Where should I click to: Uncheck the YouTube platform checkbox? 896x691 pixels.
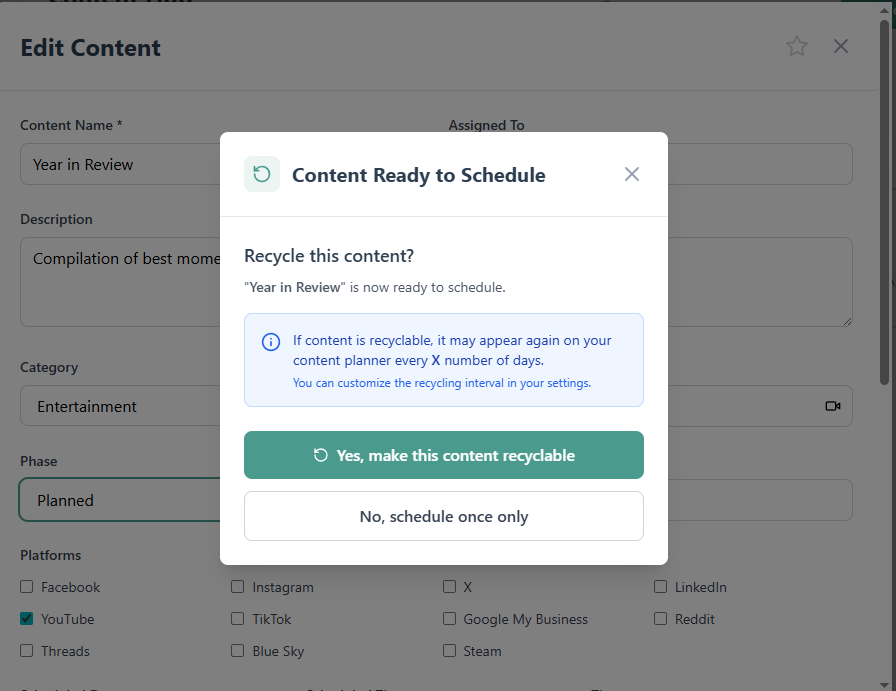pos(27,619)
